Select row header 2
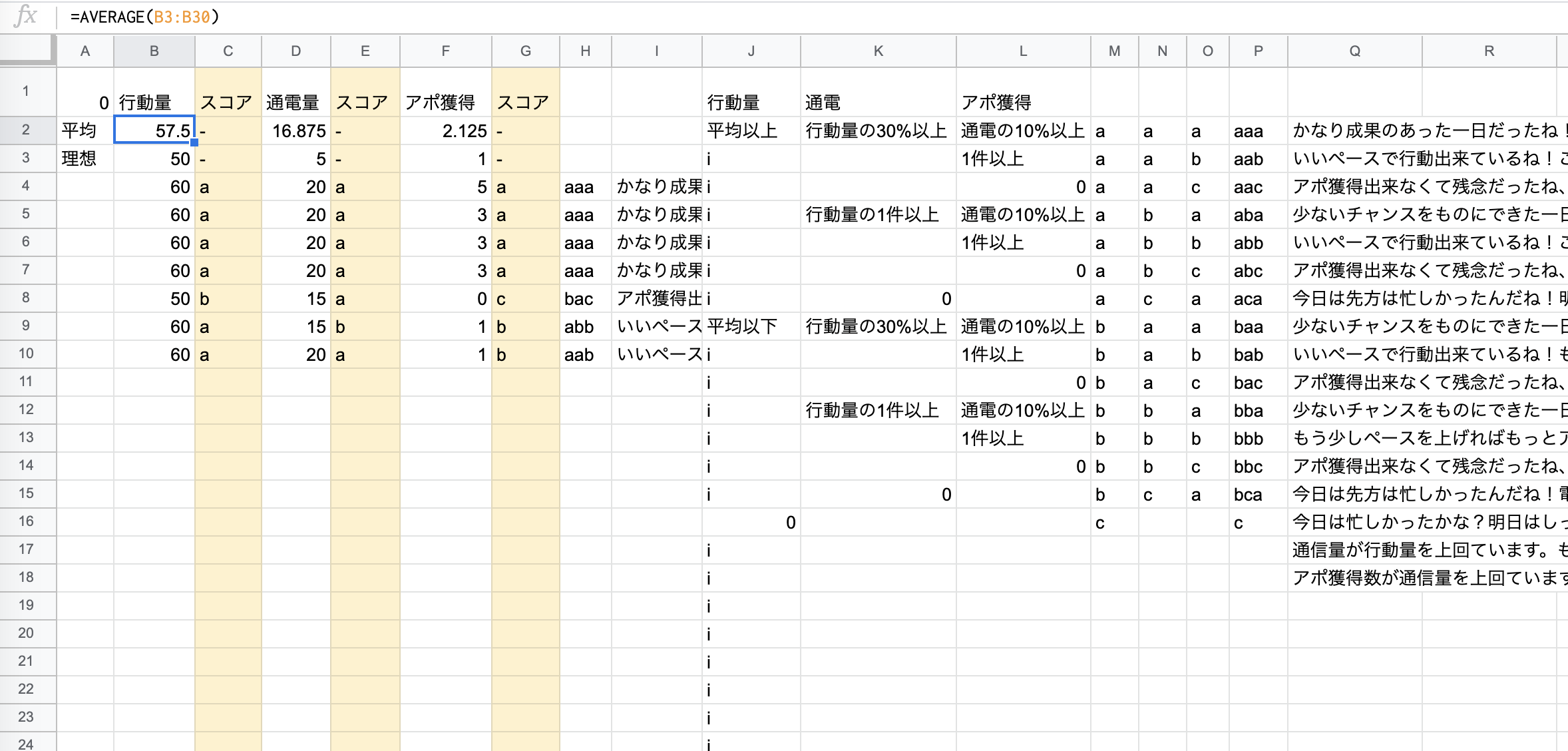Screen dimensions: 1568x751 (27, 130)
